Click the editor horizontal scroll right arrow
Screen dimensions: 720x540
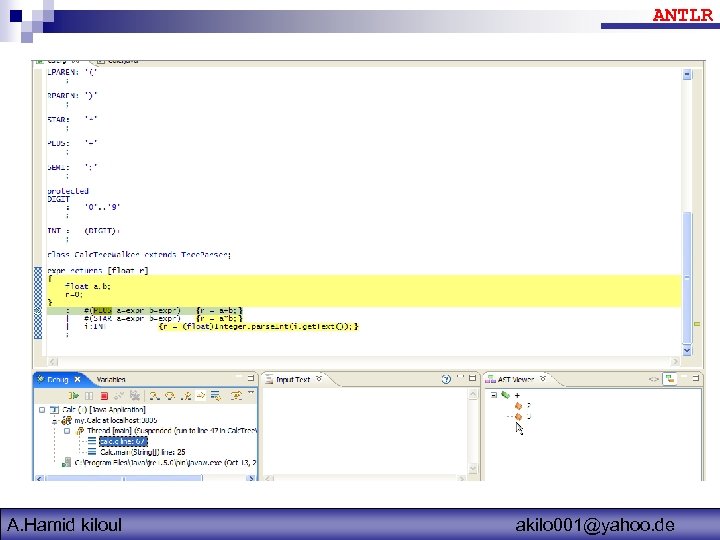pos(675,361)
